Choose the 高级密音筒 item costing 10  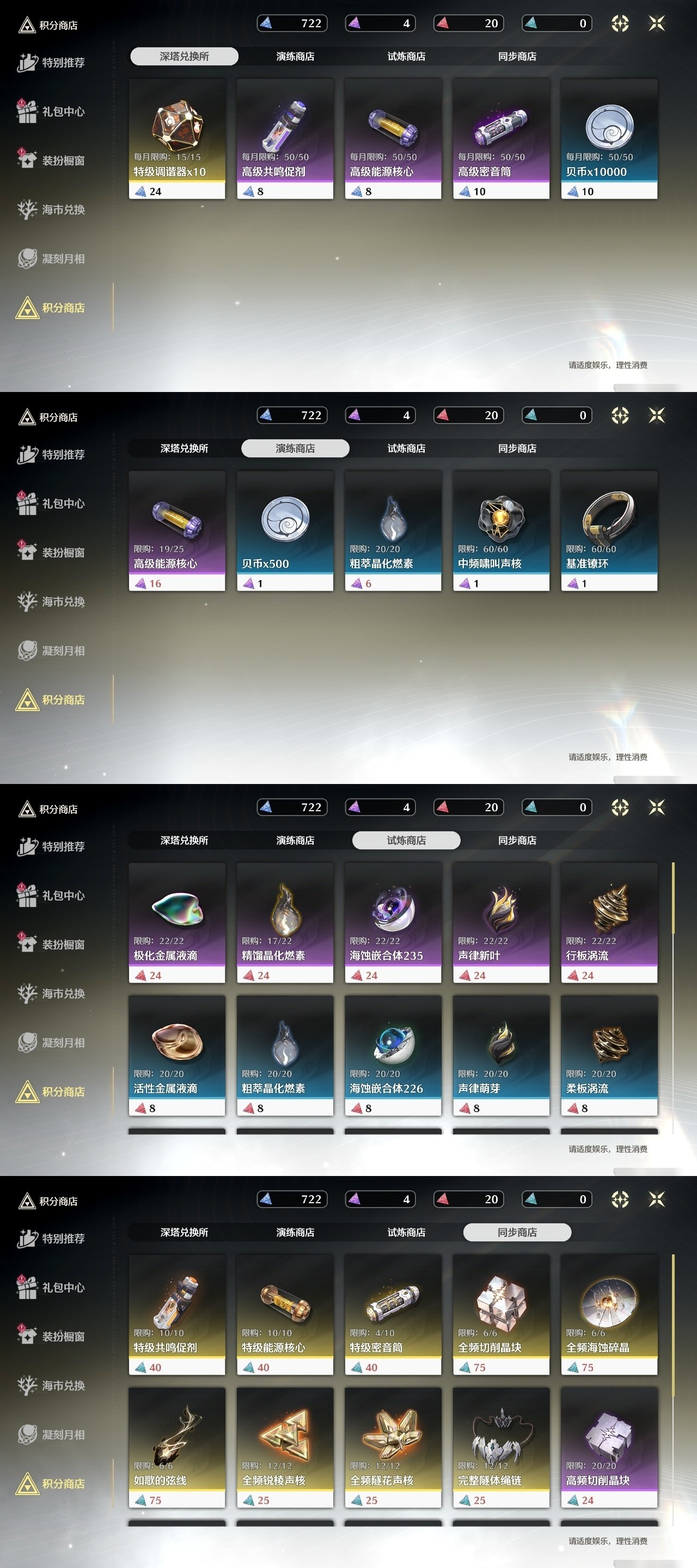click(501, 139)
